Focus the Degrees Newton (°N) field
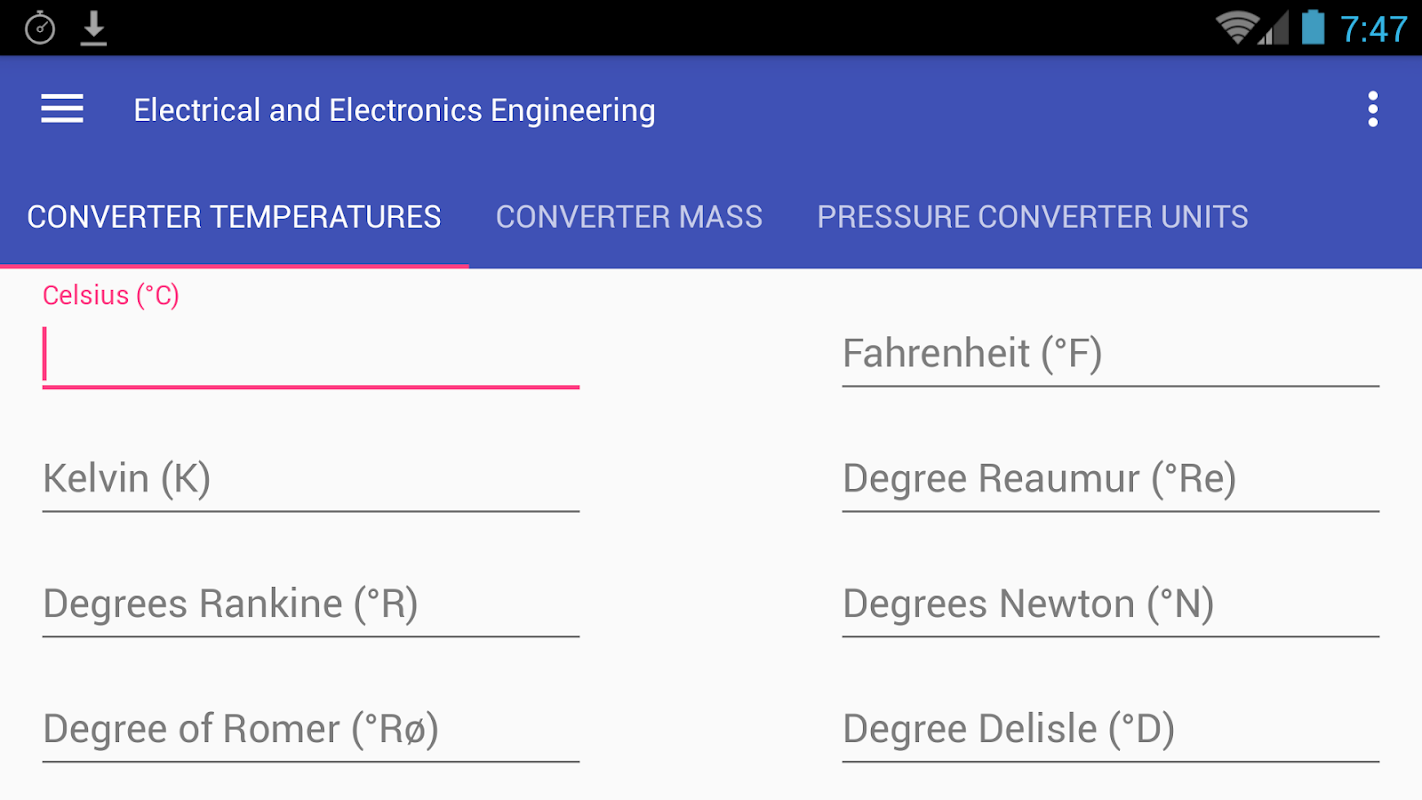 (x=1110, y=604)
